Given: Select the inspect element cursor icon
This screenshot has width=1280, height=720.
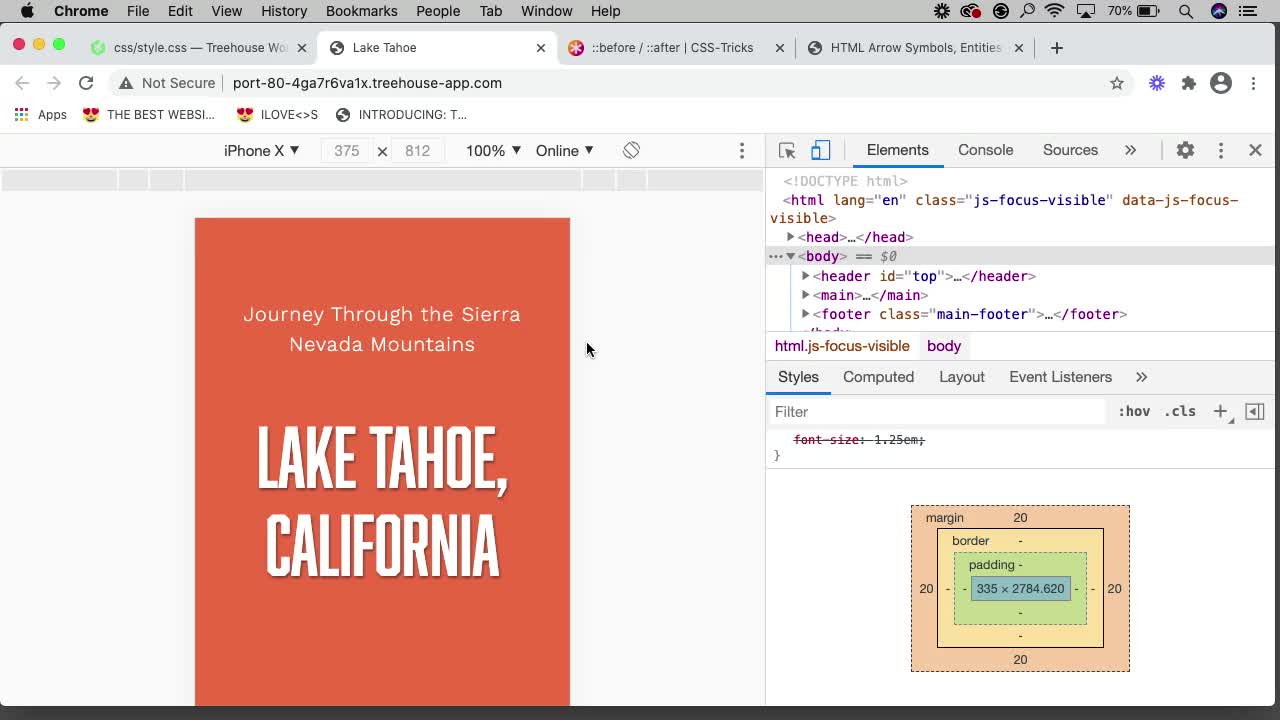Looking at the screenshot, I should point(787,149).
